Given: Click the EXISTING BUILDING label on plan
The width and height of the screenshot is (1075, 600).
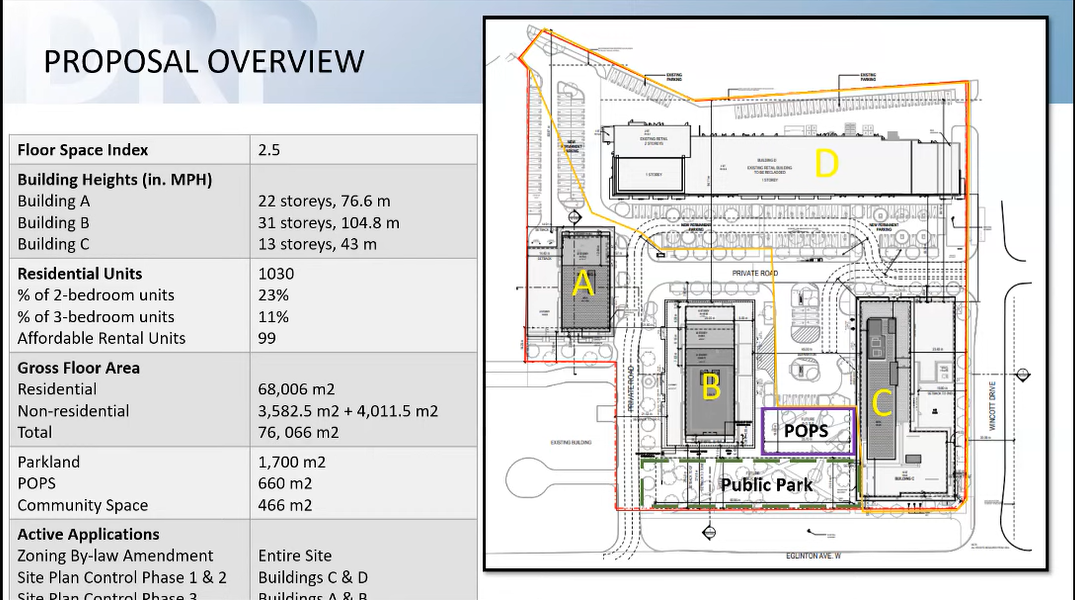Looking at the screenshot, I should [x=570, y=442].
